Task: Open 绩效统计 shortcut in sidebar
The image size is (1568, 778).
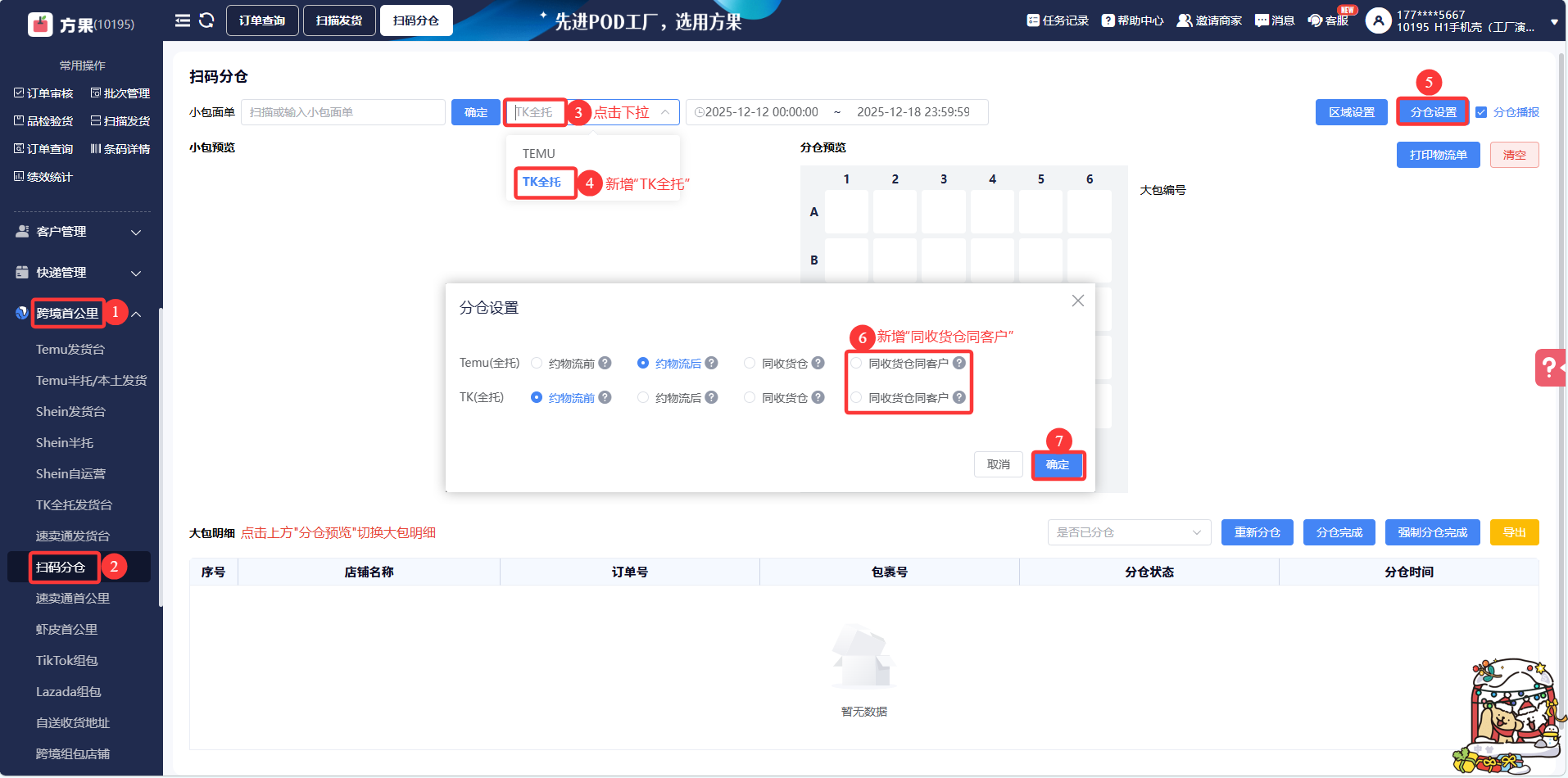Action: (43, 177)
